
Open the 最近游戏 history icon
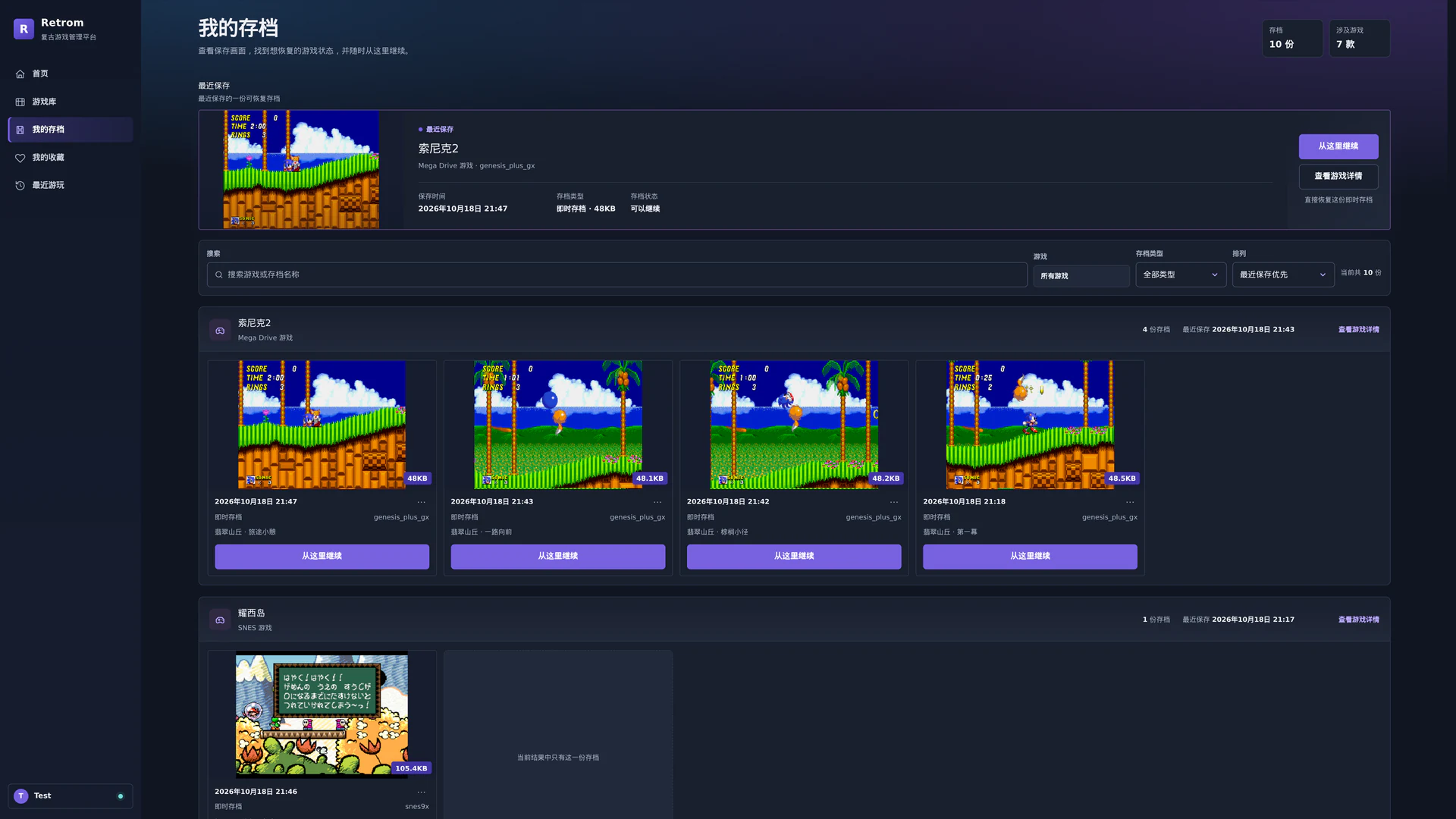pos(20,185)
